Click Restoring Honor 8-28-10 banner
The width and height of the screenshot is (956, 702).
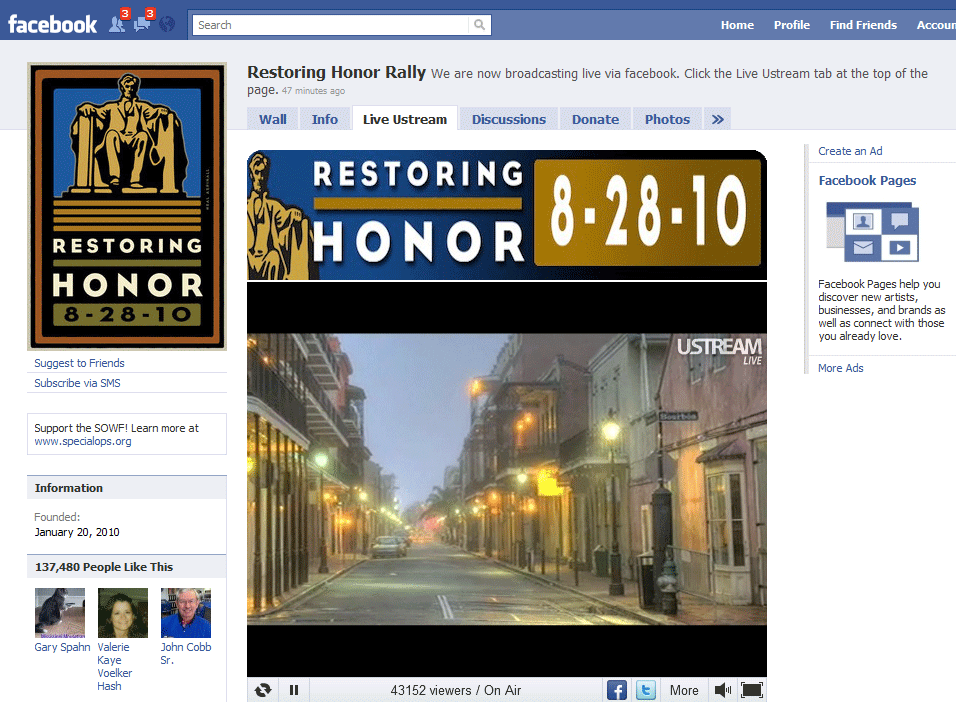507,215
